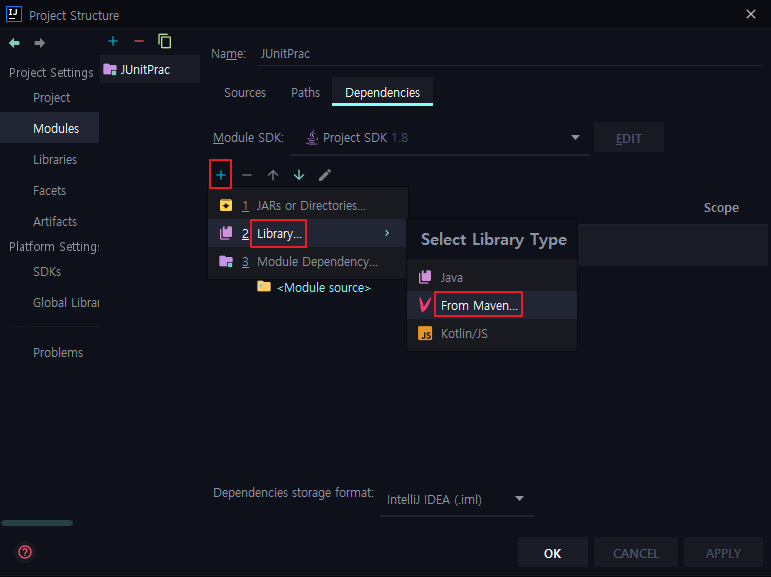Click the edit dependency pencil icon

pos(325,175)
